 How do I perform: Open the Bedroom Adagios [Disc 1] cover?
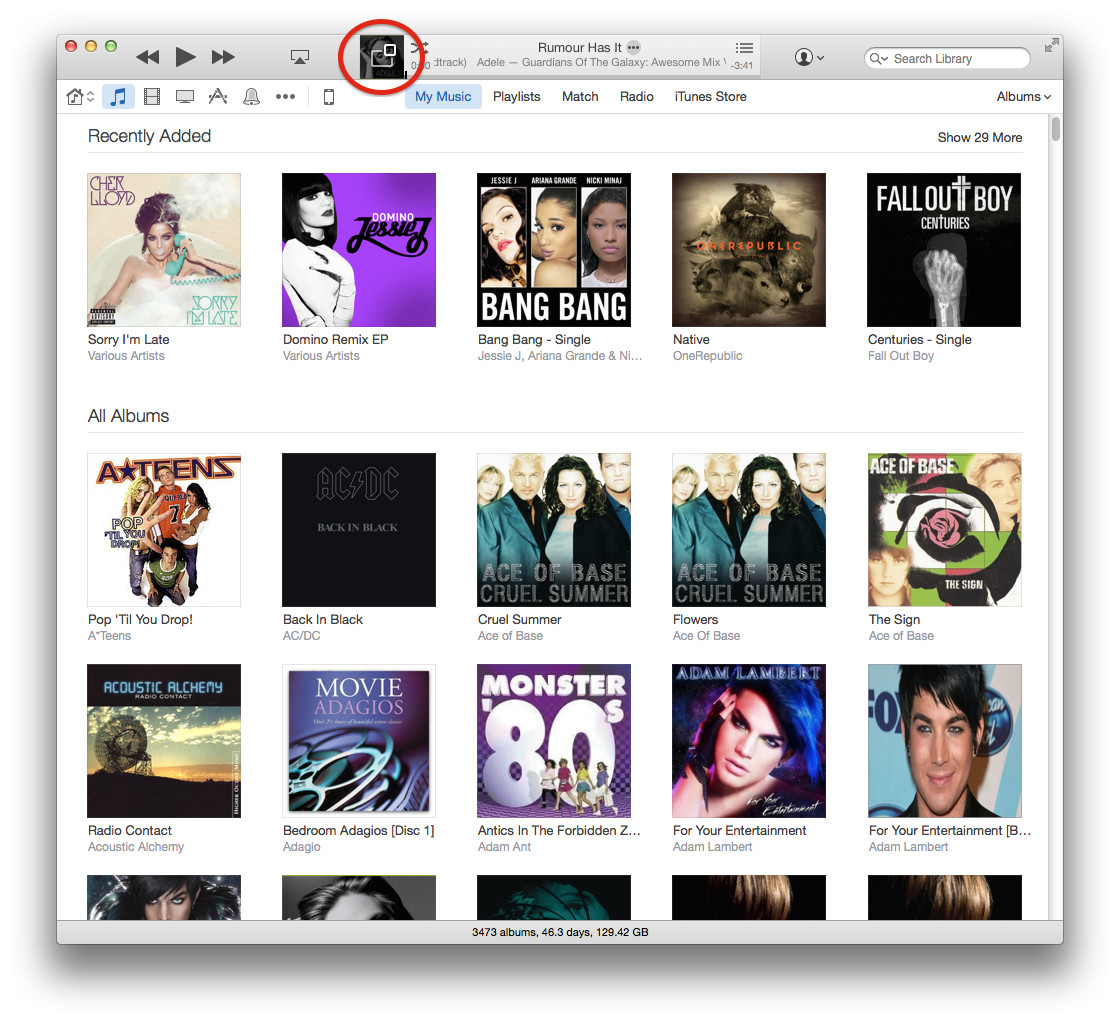(359, 741)
